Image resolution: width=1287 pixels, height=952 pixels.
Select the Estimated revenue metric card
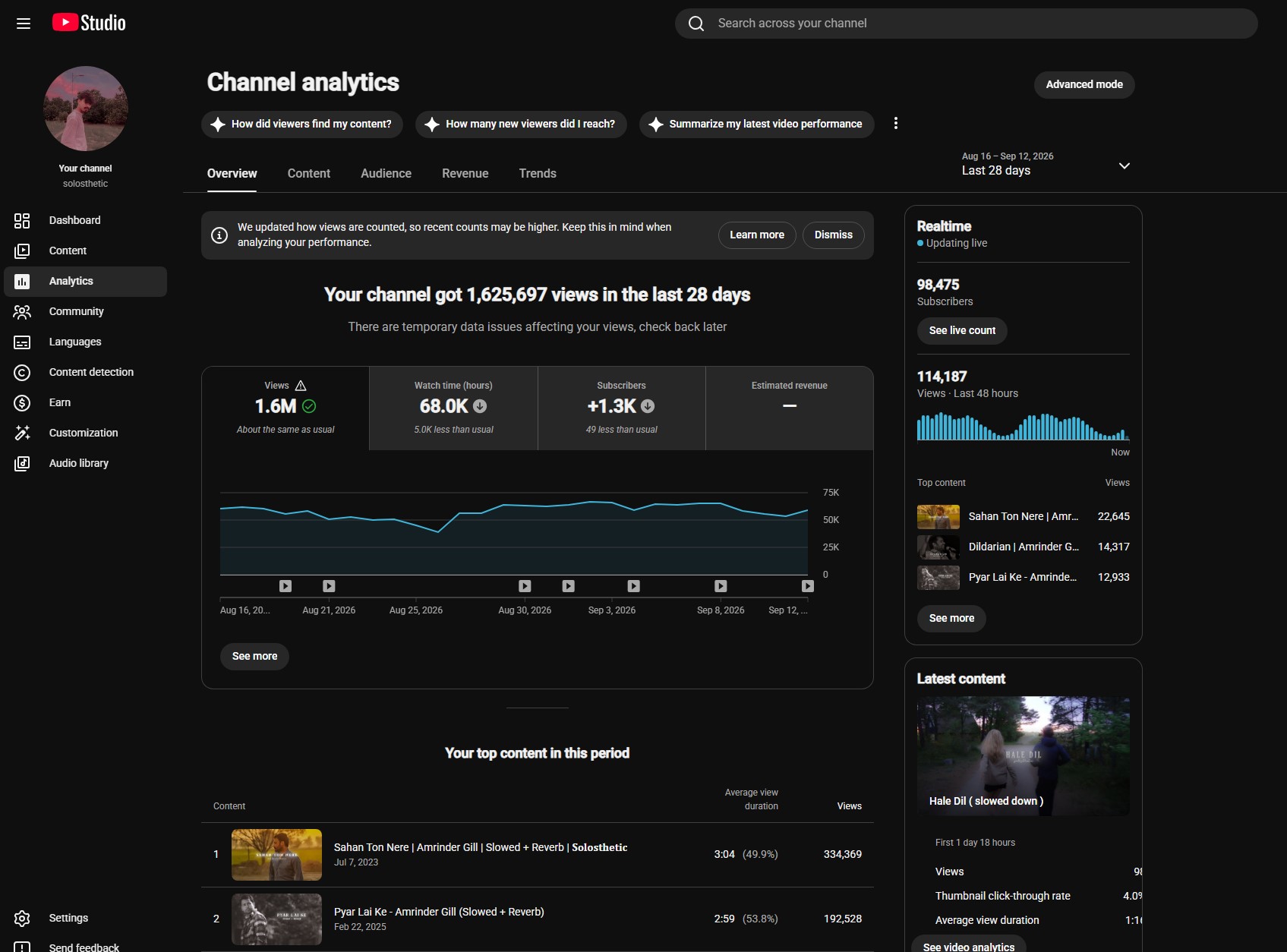pos(790,408)
